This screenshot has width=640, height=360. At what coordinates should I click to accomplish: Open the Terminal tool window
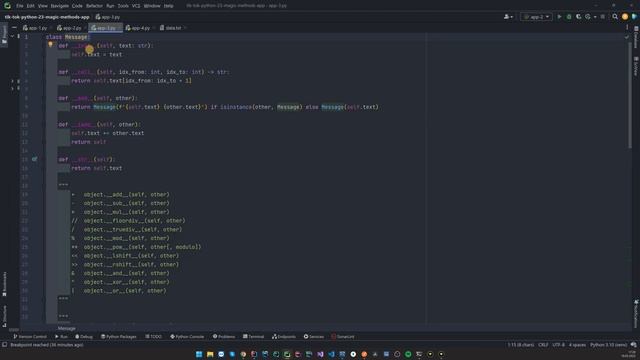point(253,337)
